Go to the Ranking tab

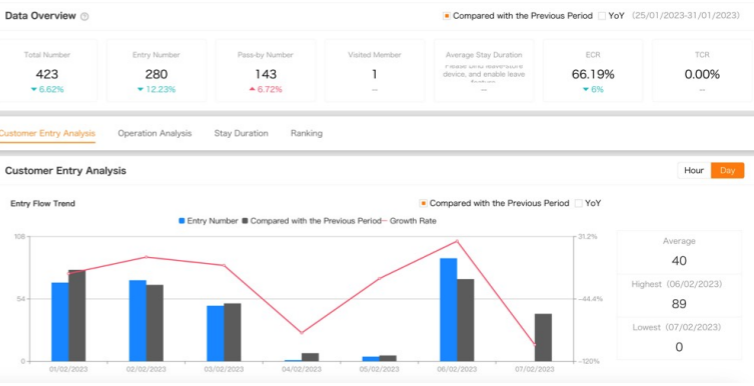click(306, 133)
